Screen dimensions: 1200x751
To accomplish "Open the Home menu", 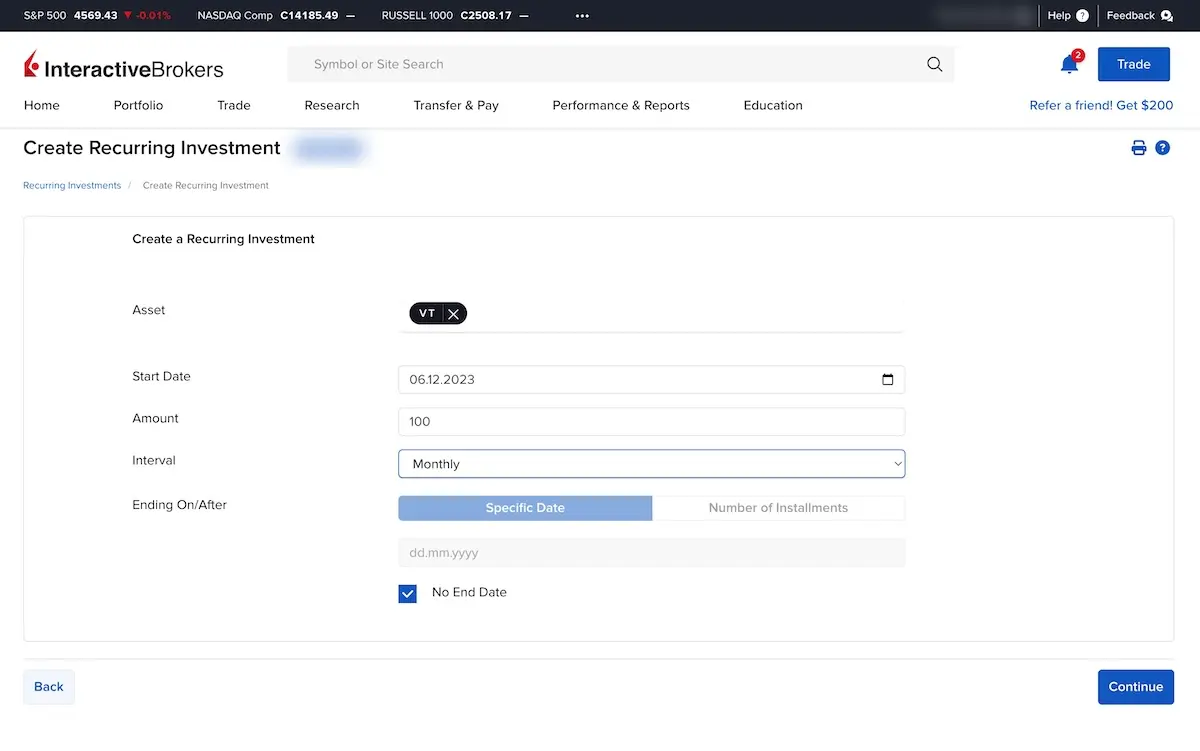I will [42, 105].
